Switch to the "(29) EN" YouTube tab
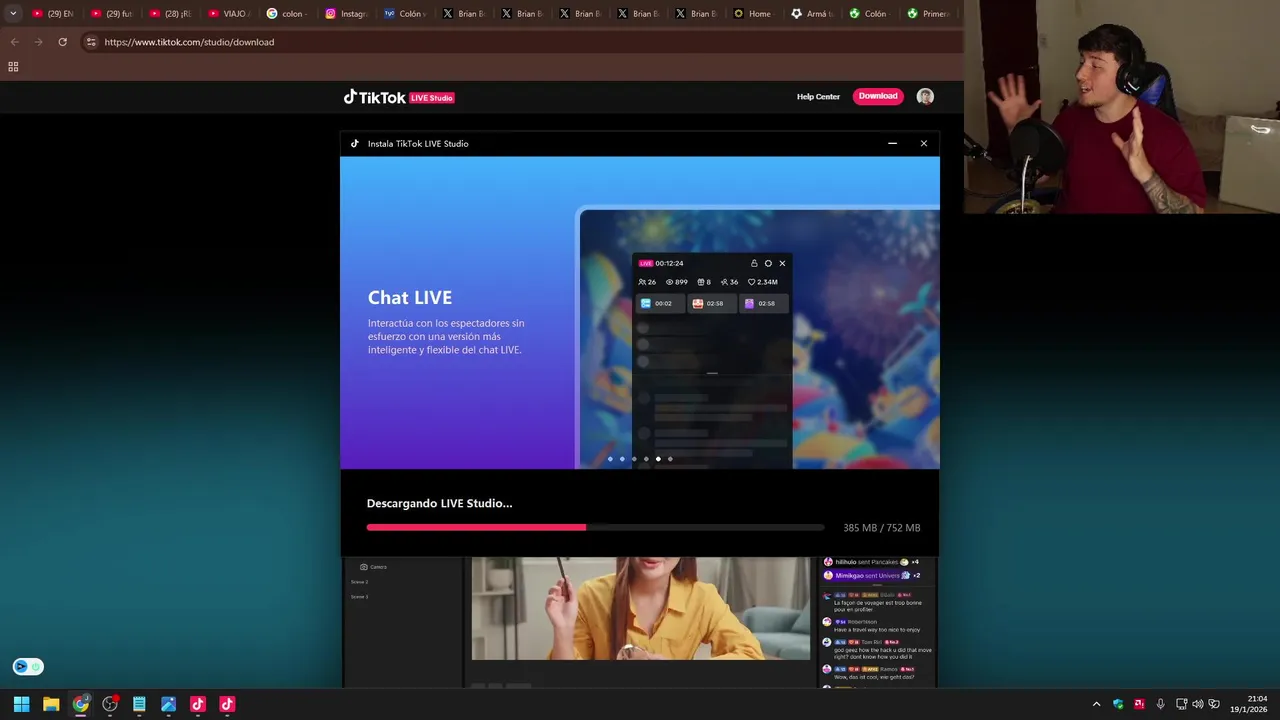This screenshot has height=720, width=1280. click(53, 14)
